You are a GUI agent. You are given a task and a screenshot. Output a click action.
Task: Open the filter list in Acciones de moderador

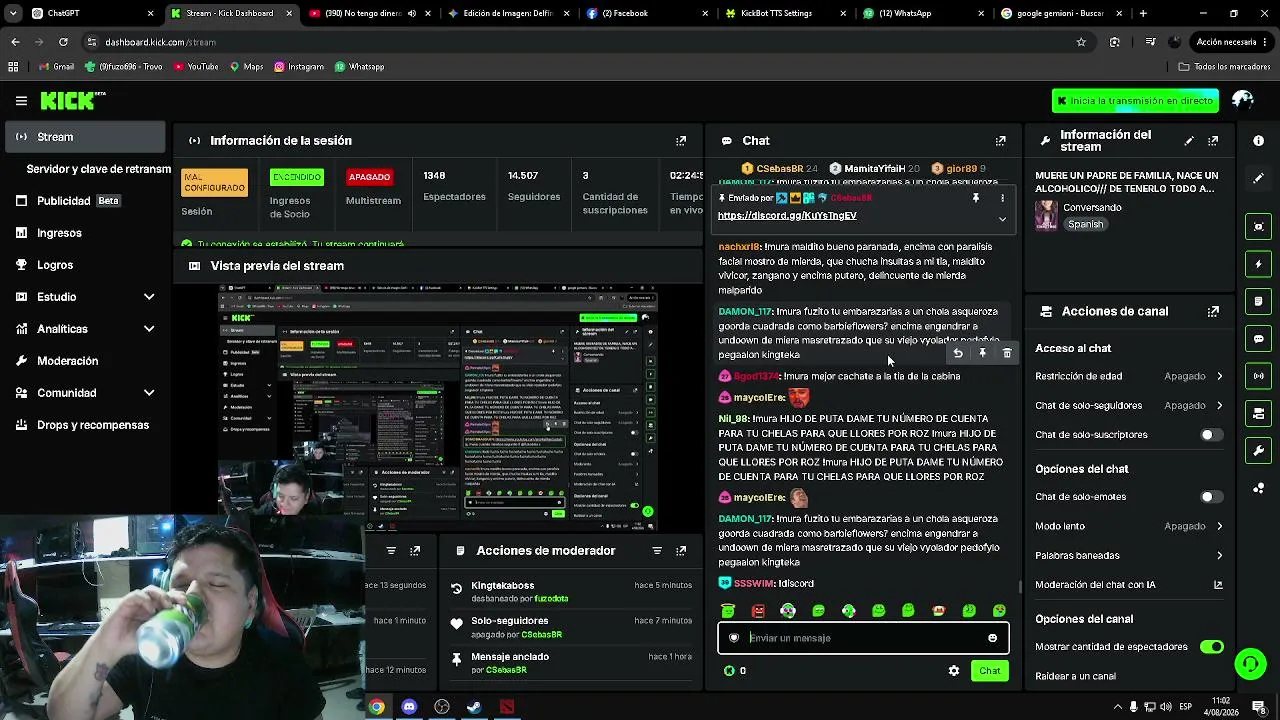[657, 551]
